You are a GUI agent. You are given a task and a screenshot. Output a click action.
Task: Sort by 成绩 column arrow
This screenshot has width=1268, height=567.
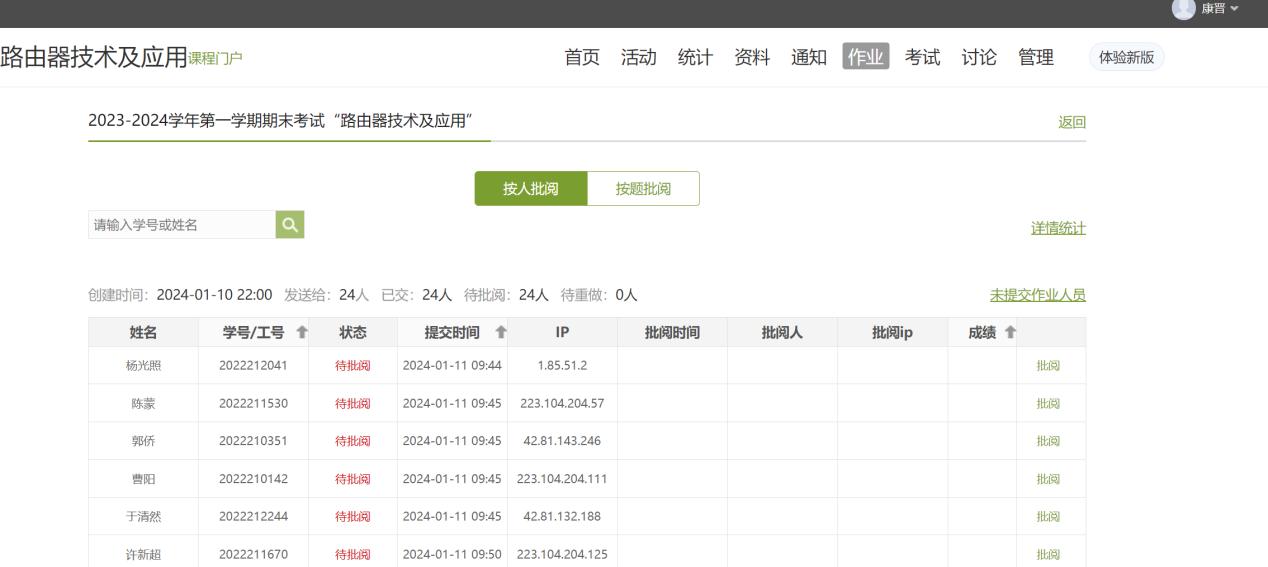click(1009, 333)
